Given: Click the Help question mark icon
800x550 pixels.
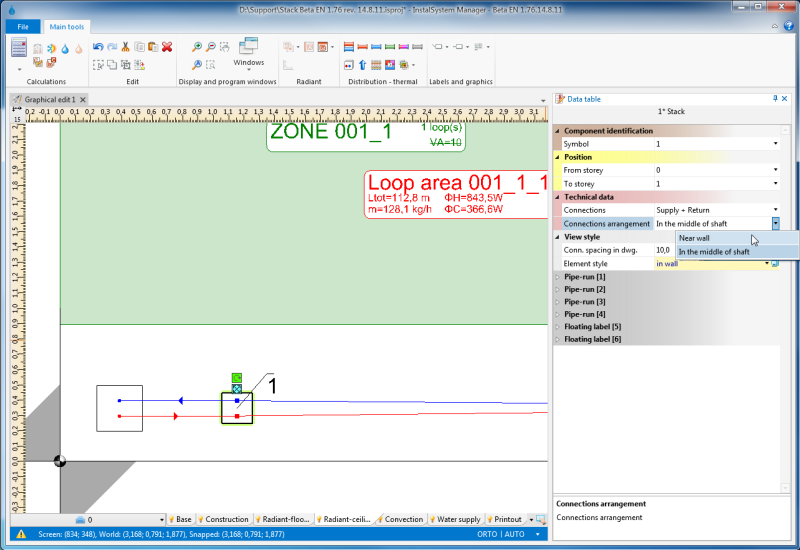Looking at the screenshot, I should tap(788, 26).
